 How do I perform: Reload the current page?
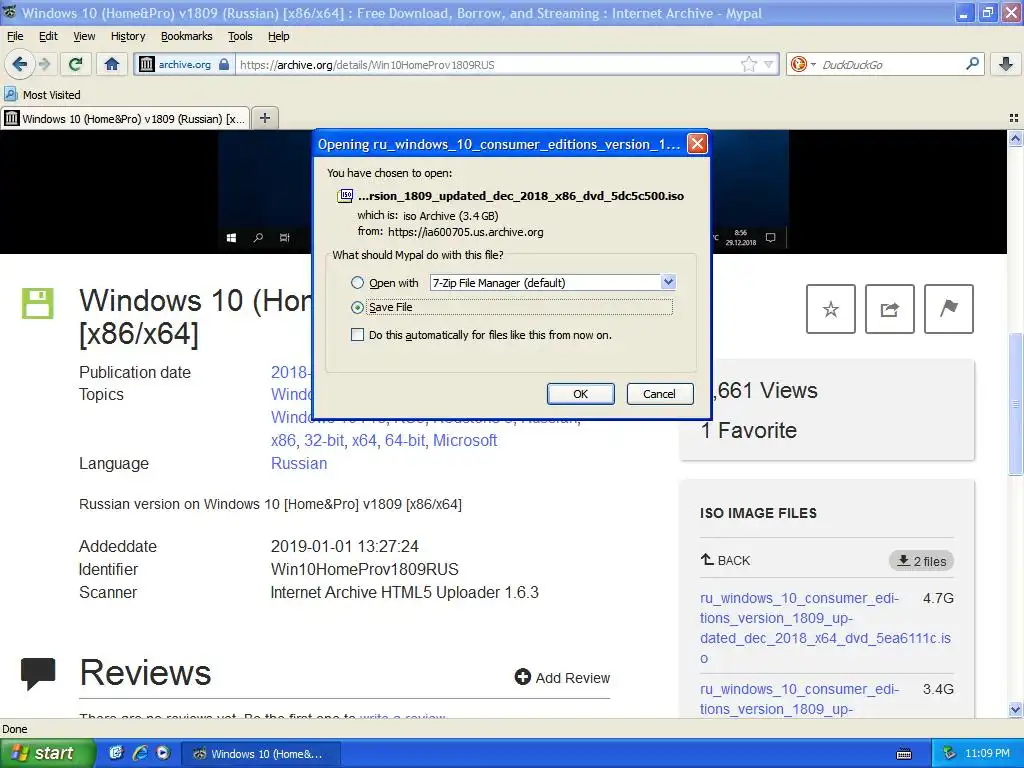(x=76, y=64)
